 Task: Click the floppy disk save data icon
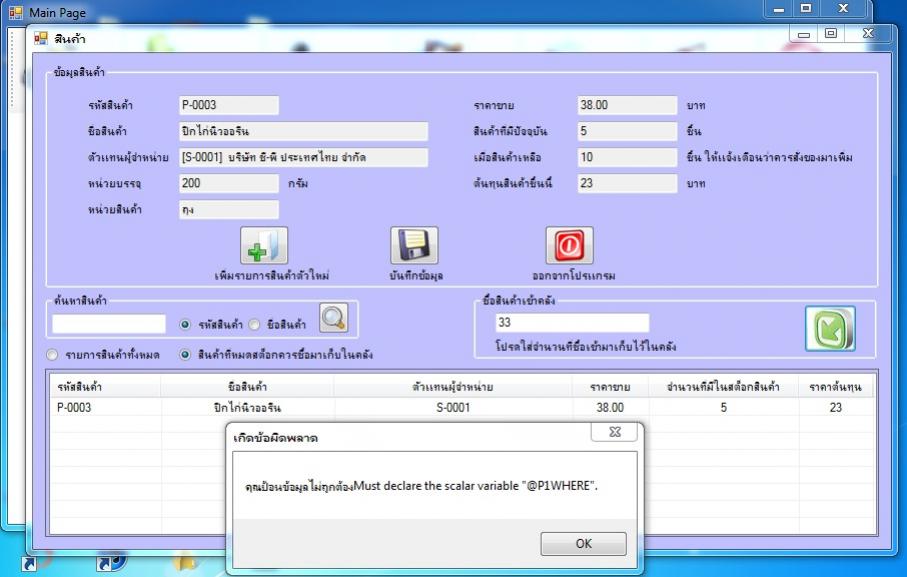tap(414, 245)
